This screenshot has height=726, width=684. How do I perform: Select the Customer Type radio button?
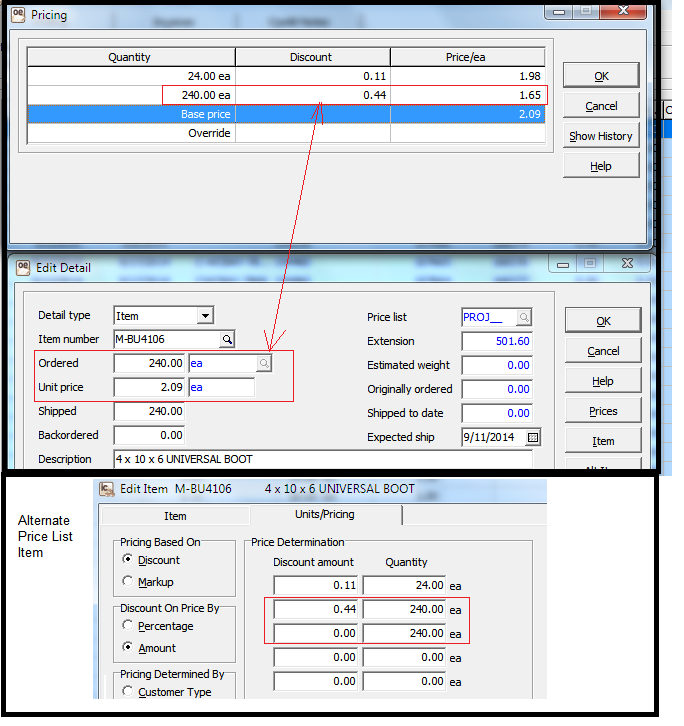127,692
